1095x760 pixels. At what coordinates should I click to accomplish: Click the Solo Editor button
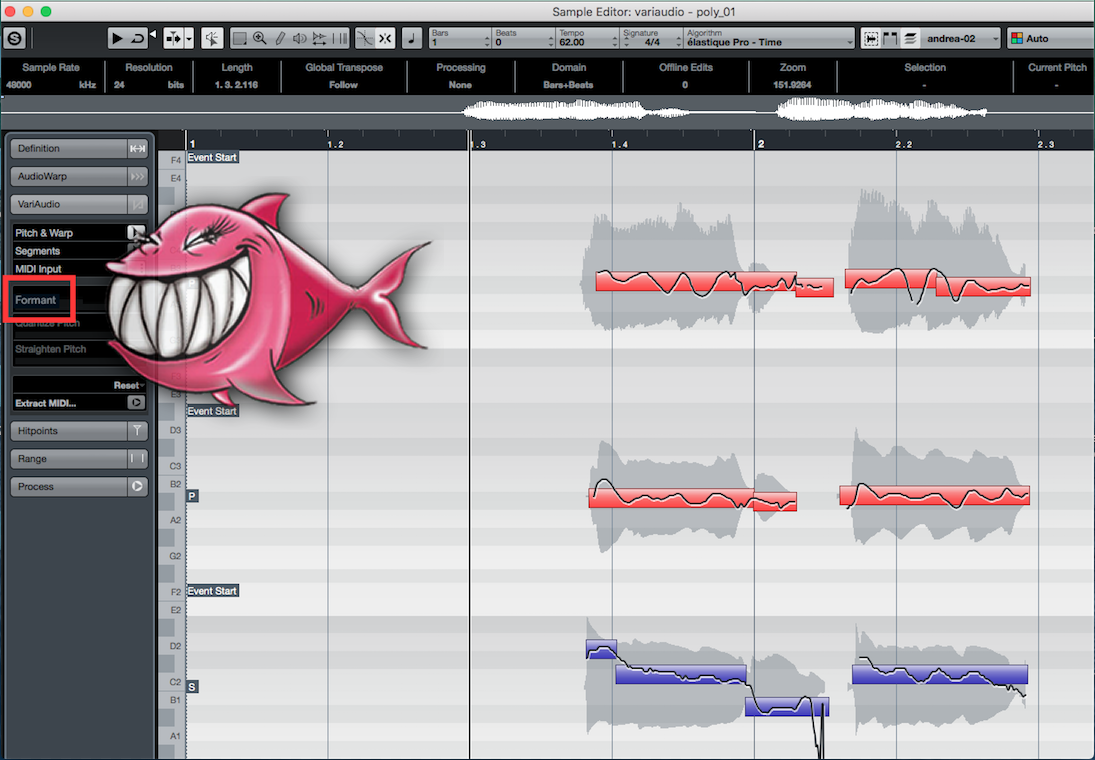(14, 38)
